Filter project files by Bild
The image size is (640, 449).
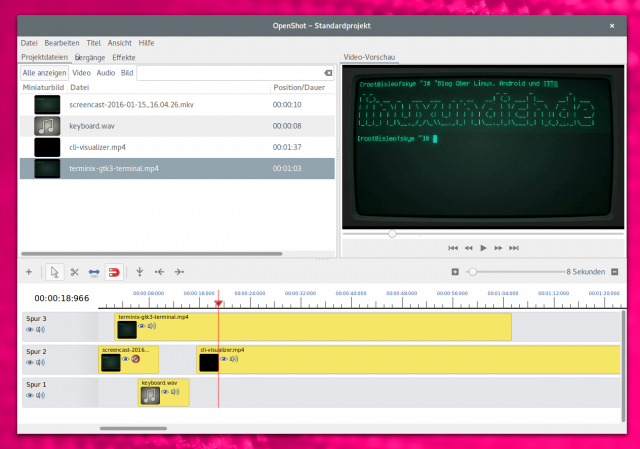pos(127,73)
